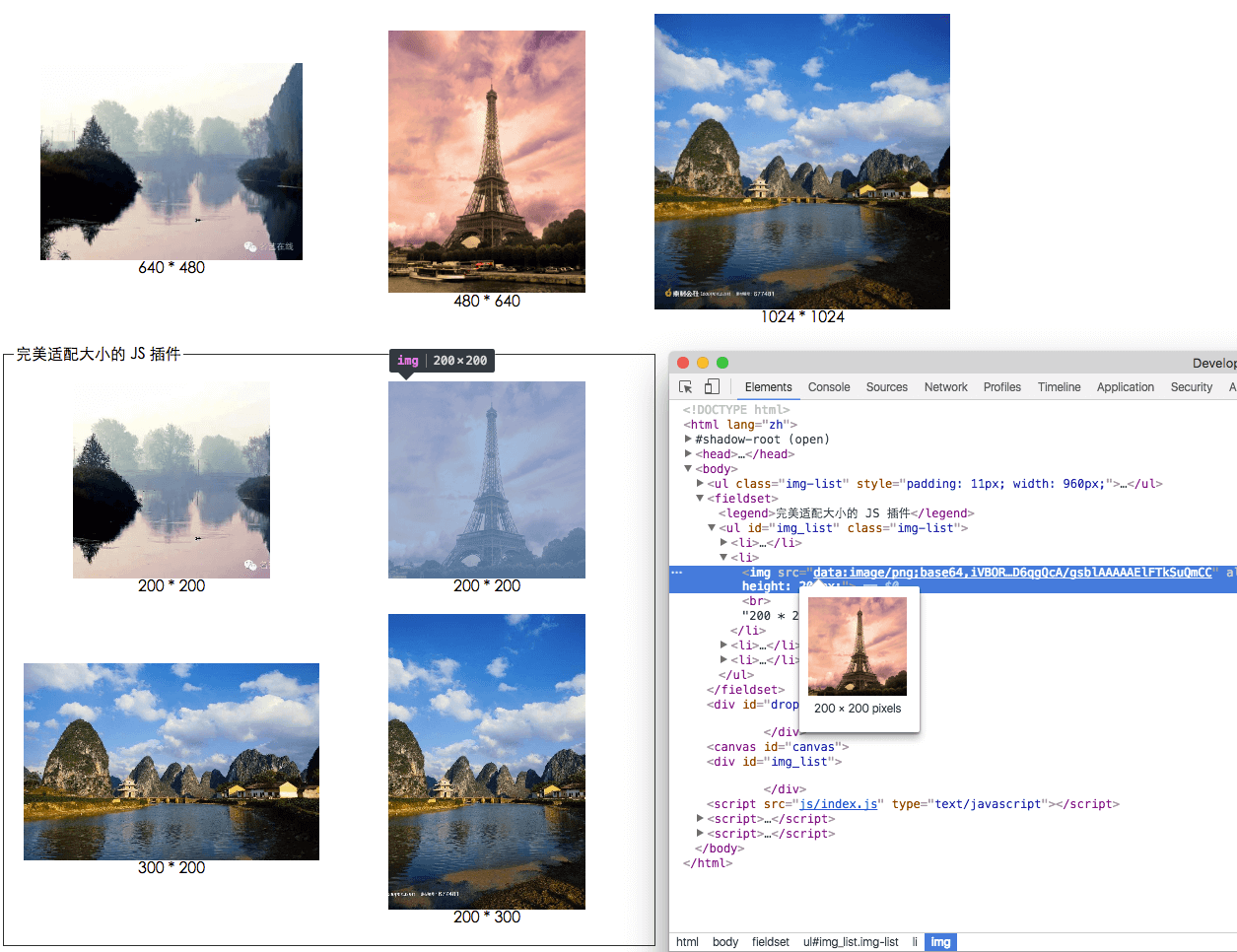Collapse the fieldset node
Screen dimensions: 1237x952
tap(699, 498)
